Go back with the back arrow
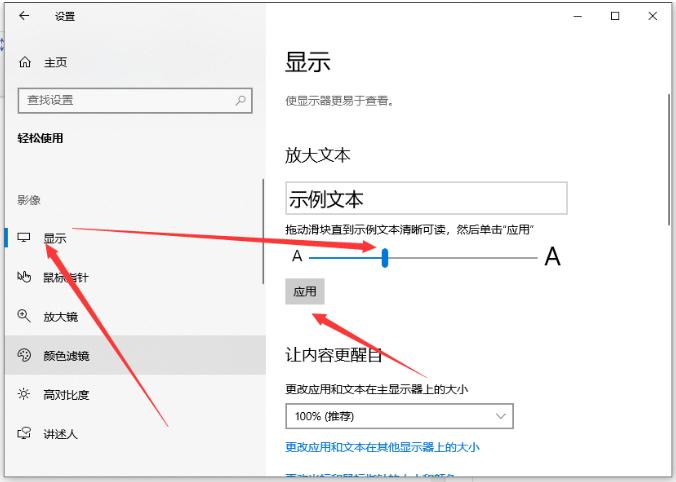 click(x=24, y=16)
